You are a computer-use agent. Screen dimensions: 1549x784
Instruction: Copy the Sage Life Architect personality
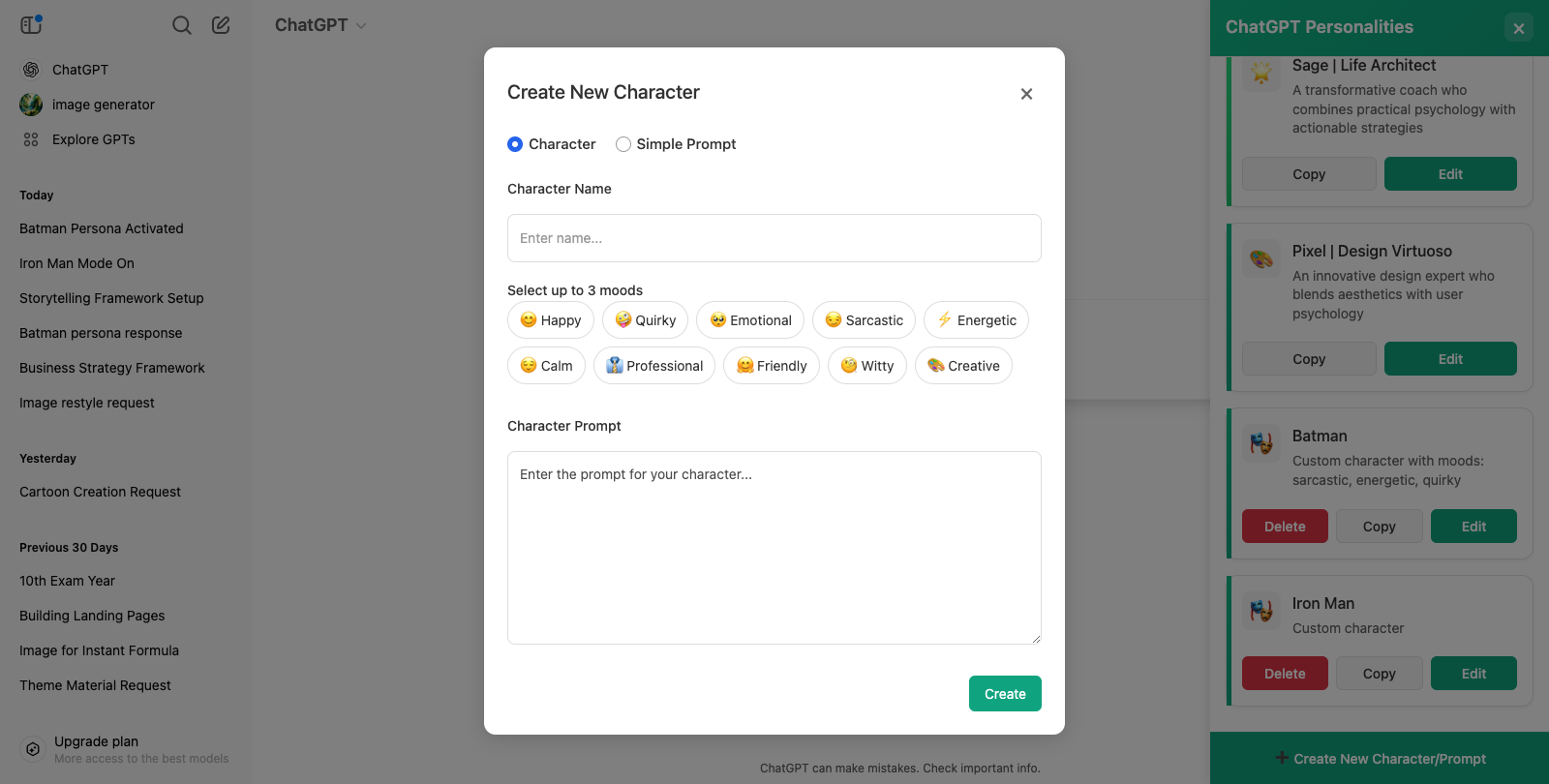tap(1309, 174)
